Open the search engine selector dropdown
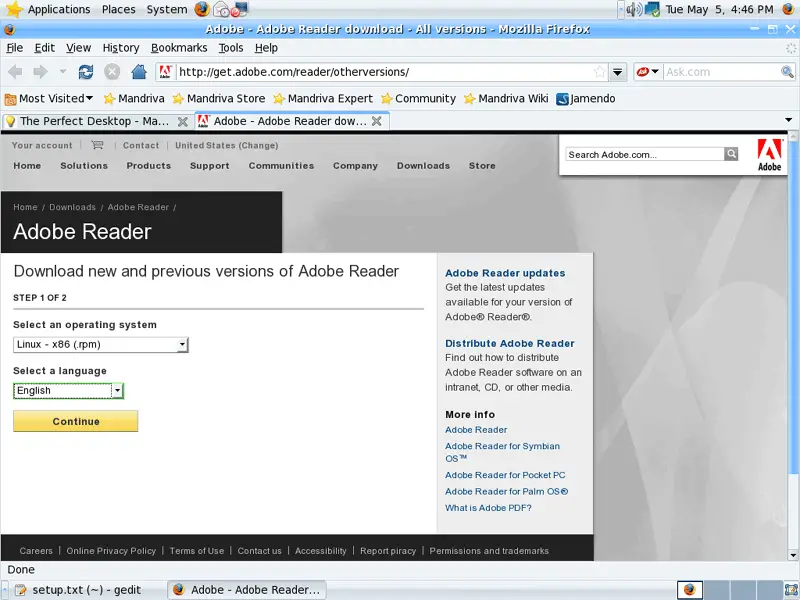This screenshot has width=800, height=600. [x=648, y=72]
